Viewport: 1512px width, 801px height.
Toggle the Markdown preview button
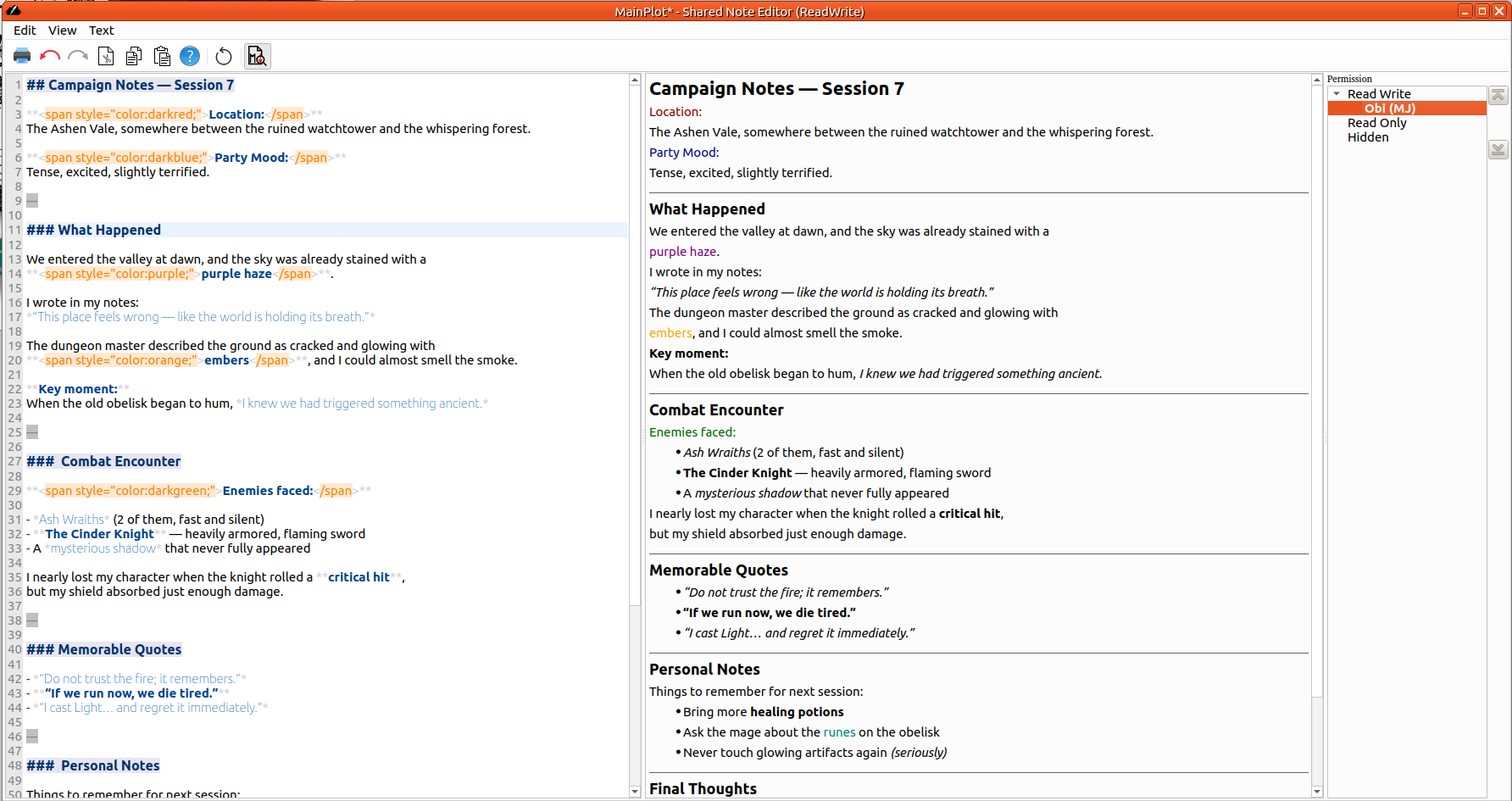[257, 57]
